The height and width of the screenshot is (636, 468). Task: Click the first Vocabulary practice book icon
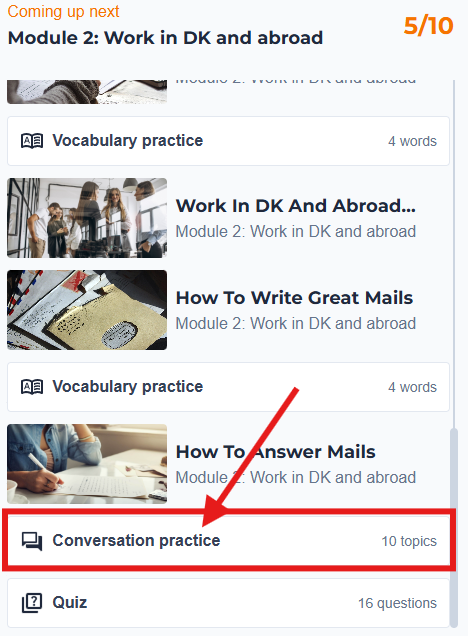pyautogui.click(x=32, y=141)
